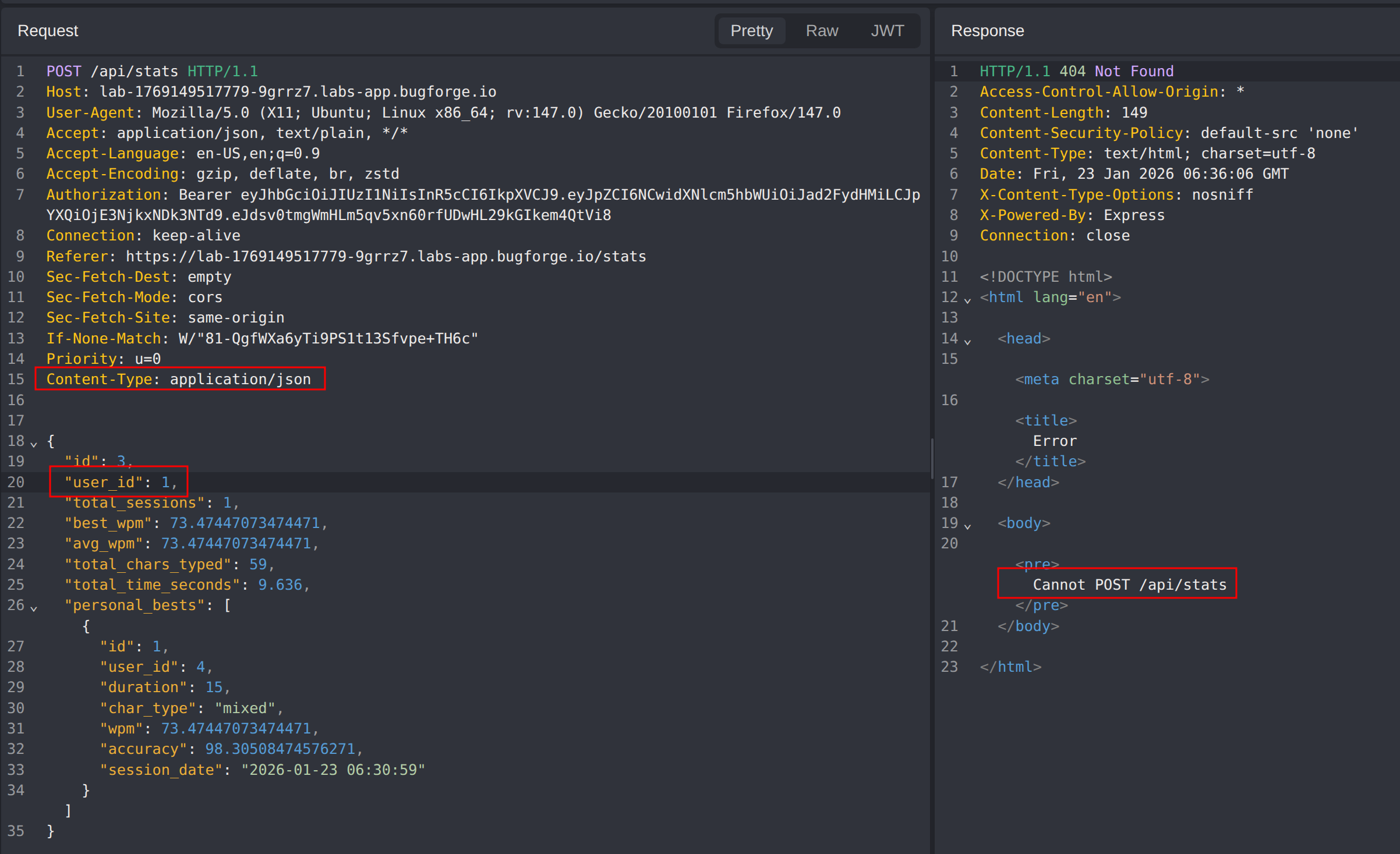
Task: Collapse the personal_bests array chevron
Action: (34, 608)
